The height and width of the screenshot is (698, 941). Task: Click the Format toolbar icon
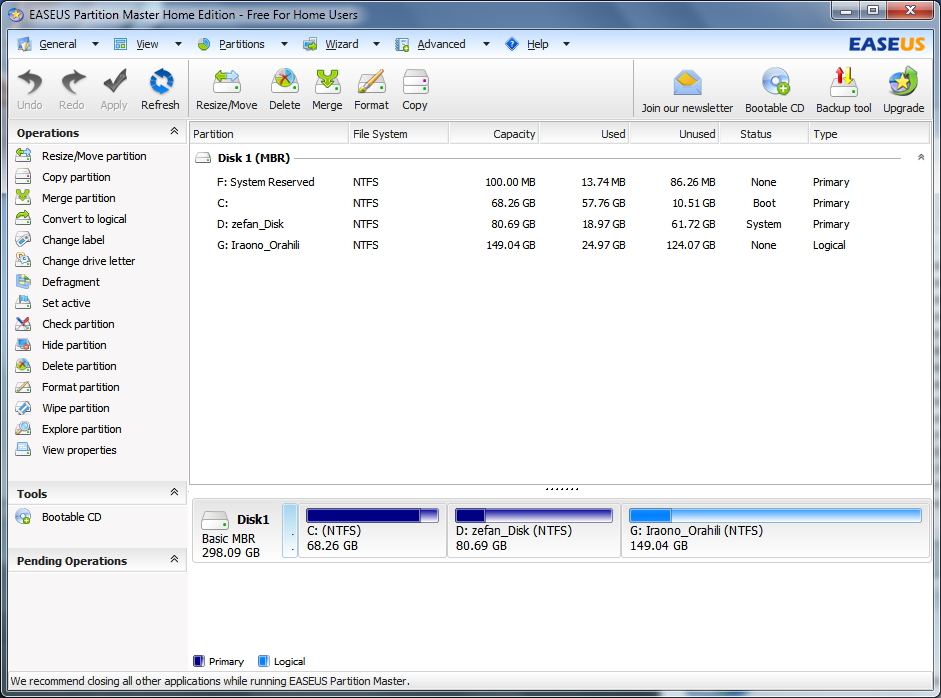371,89
